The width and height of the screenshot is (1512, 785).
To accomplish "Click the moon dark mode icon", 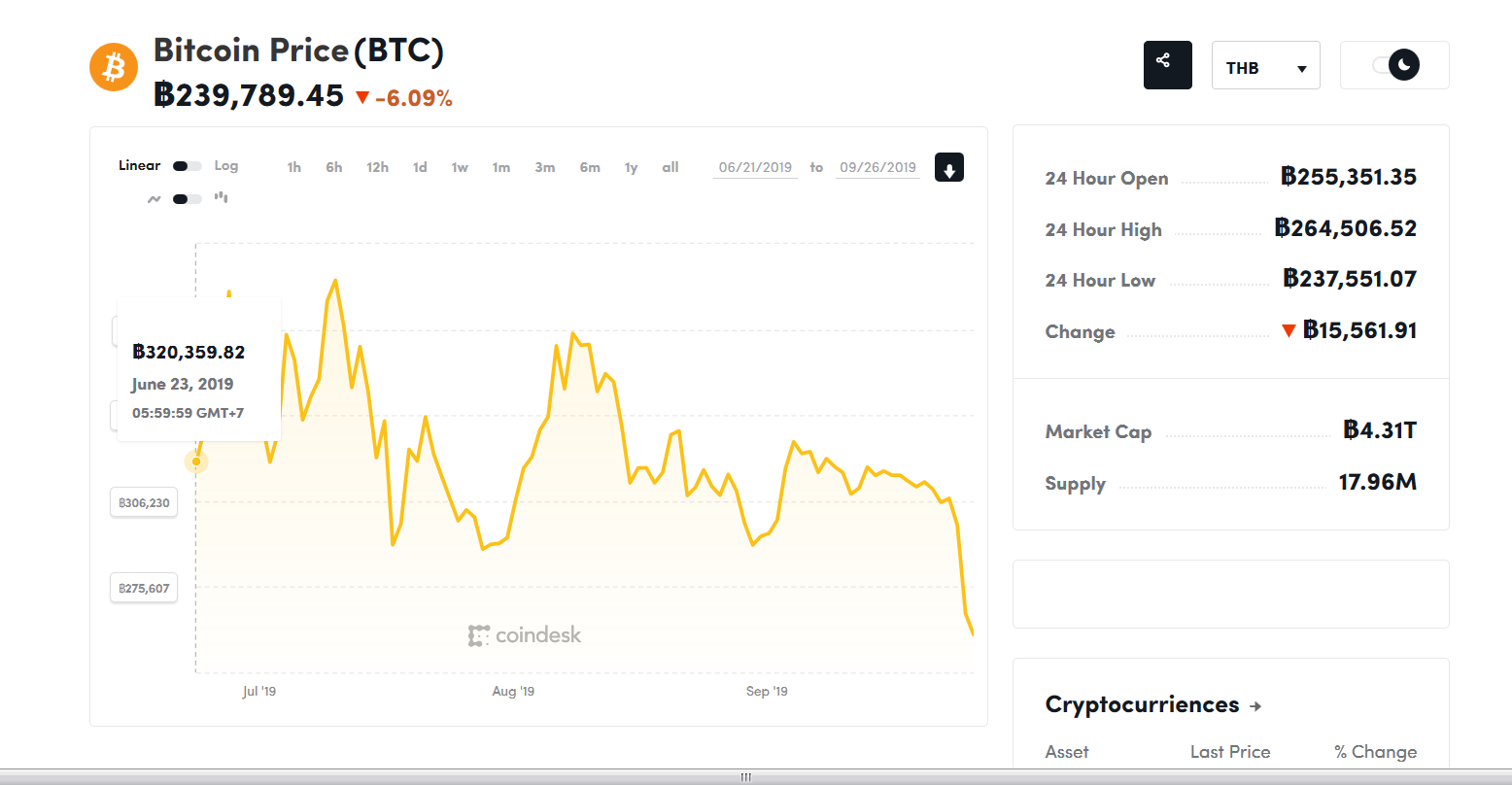I will pos(1404,65).
